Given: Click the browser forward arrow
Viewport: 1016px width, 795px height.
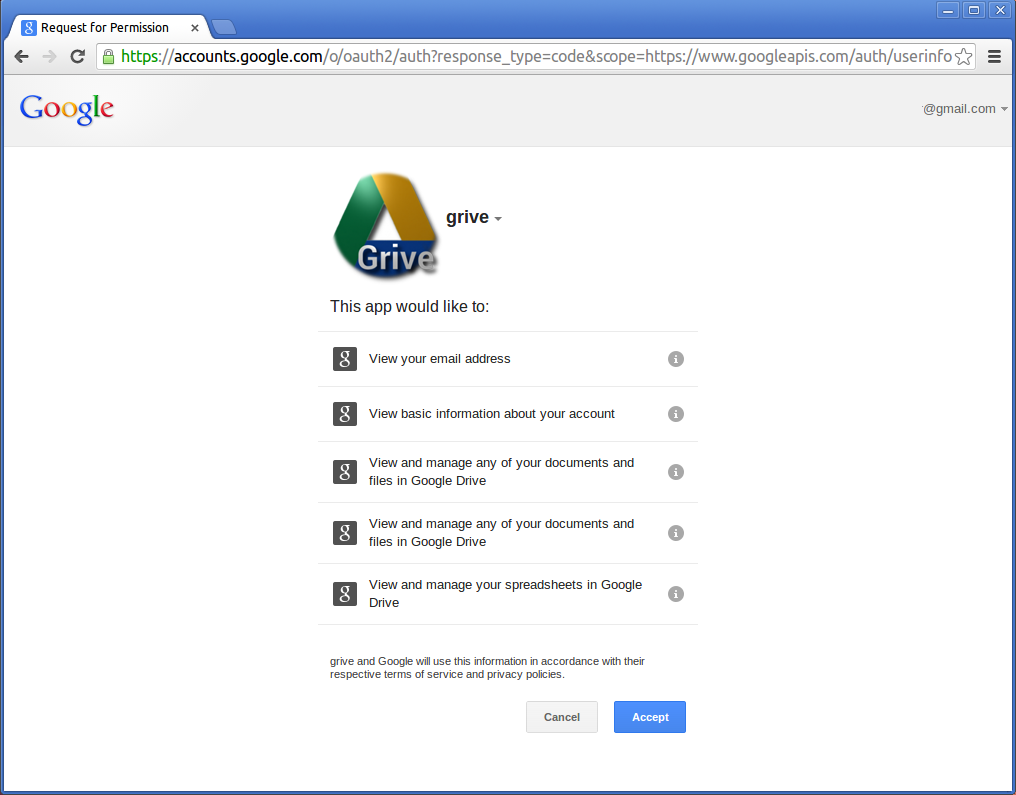Looking at the screenshot, I should pos(49,56).
